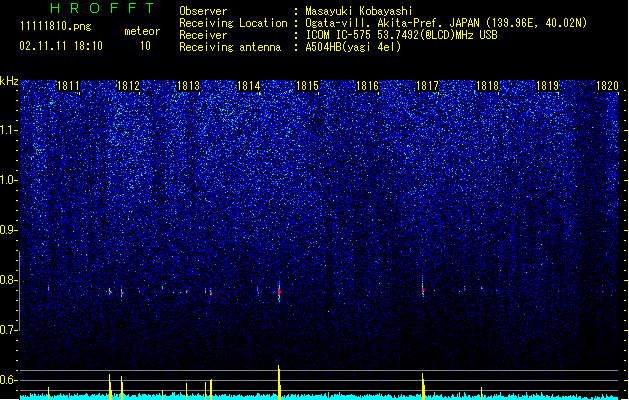Click the 1813 time marker

[188, 86]
